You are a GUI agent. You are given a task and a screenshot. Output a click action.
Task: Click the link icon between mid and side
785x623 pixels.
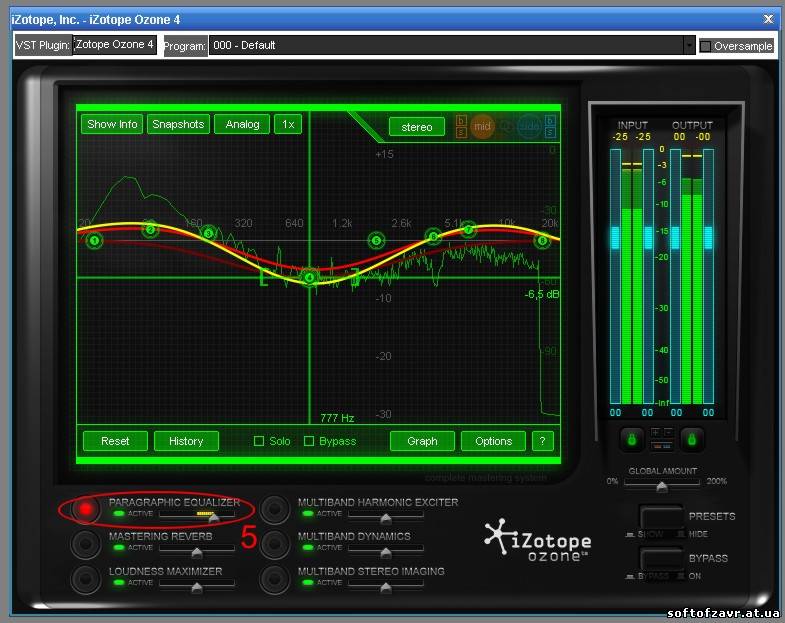[506, 127]
